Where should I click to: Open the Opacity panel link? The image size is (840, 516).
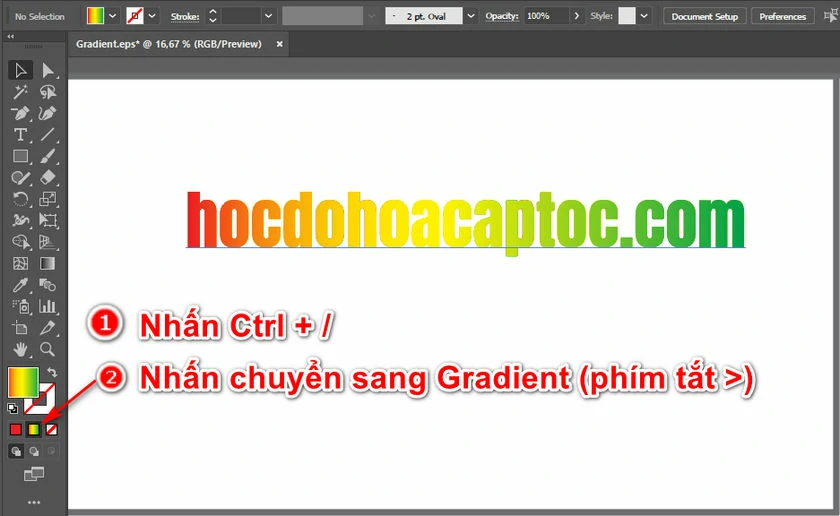501,16
